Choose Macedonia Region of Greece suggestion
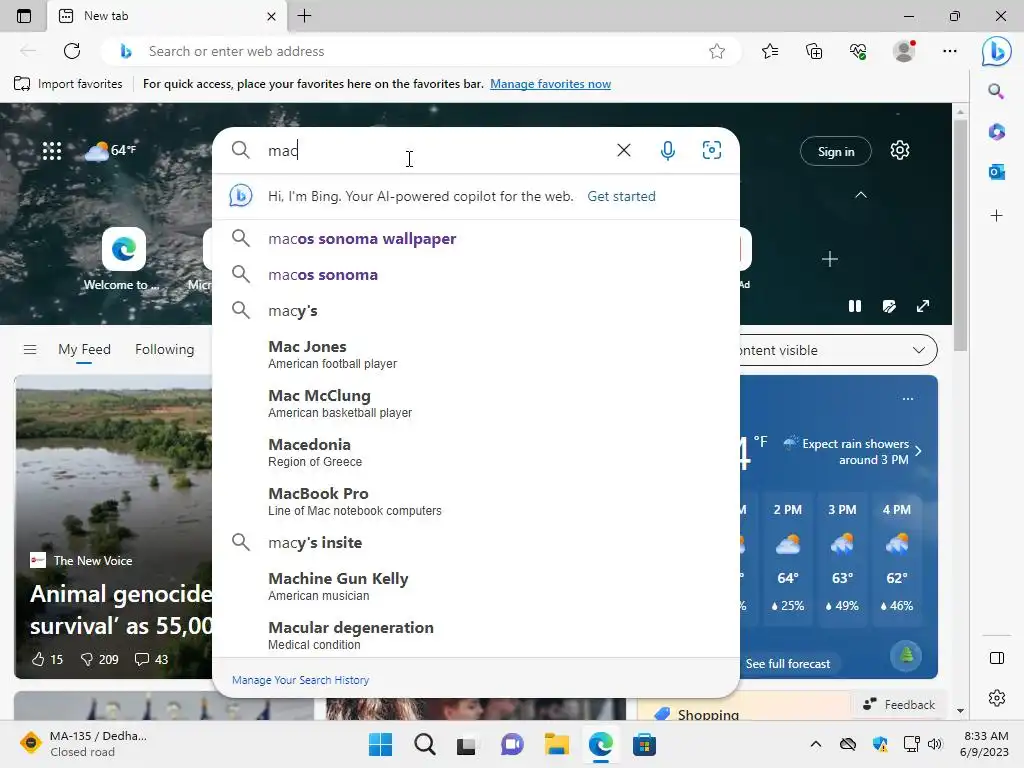Image resolution: width=1024 pixels, height=768 pixels. pyautogui.click(x=475, y=452)
